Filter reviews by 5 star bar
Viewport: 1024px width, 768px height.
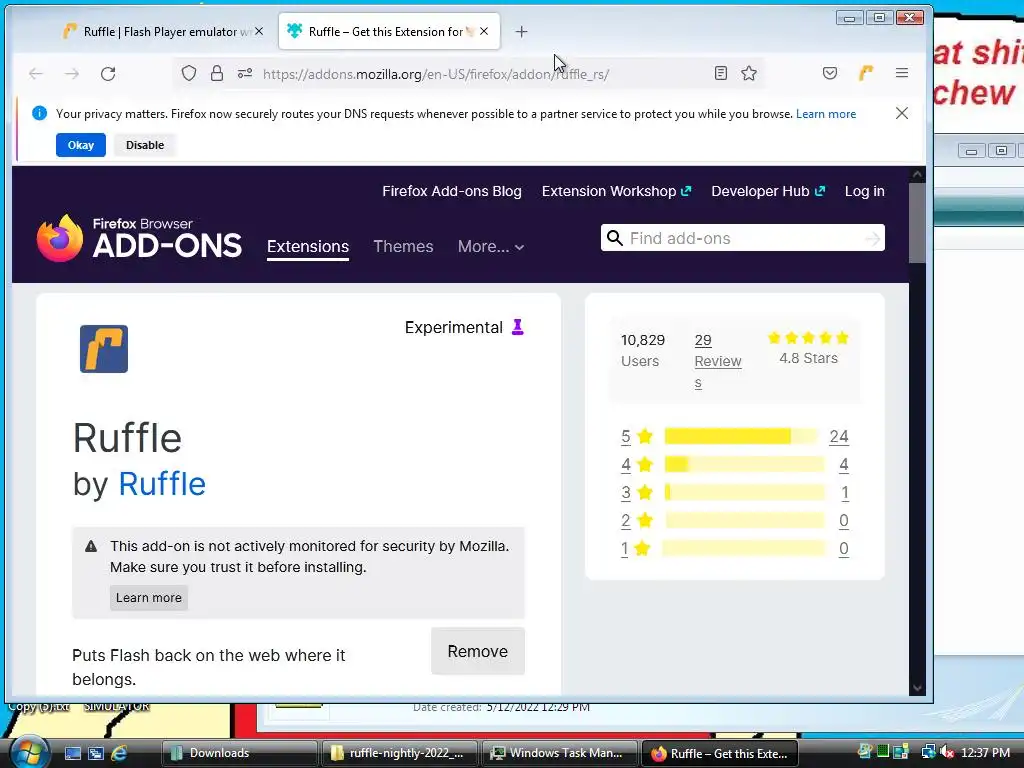click(x=741, y=436)
